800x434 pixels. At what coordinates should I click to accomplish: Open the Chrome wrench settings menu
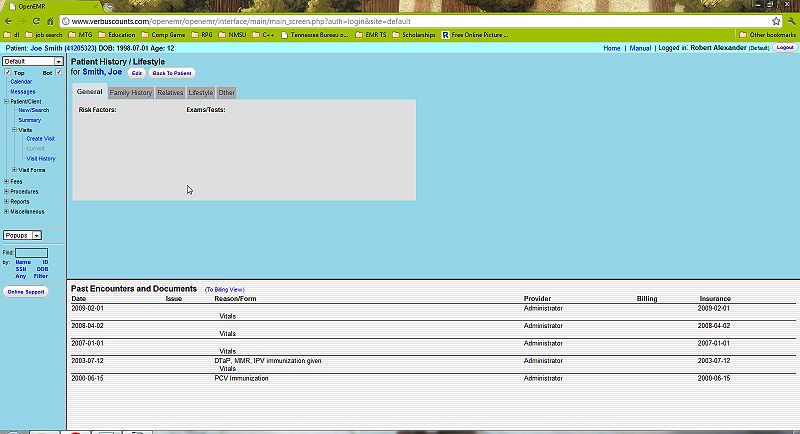[x=789, y=21]
